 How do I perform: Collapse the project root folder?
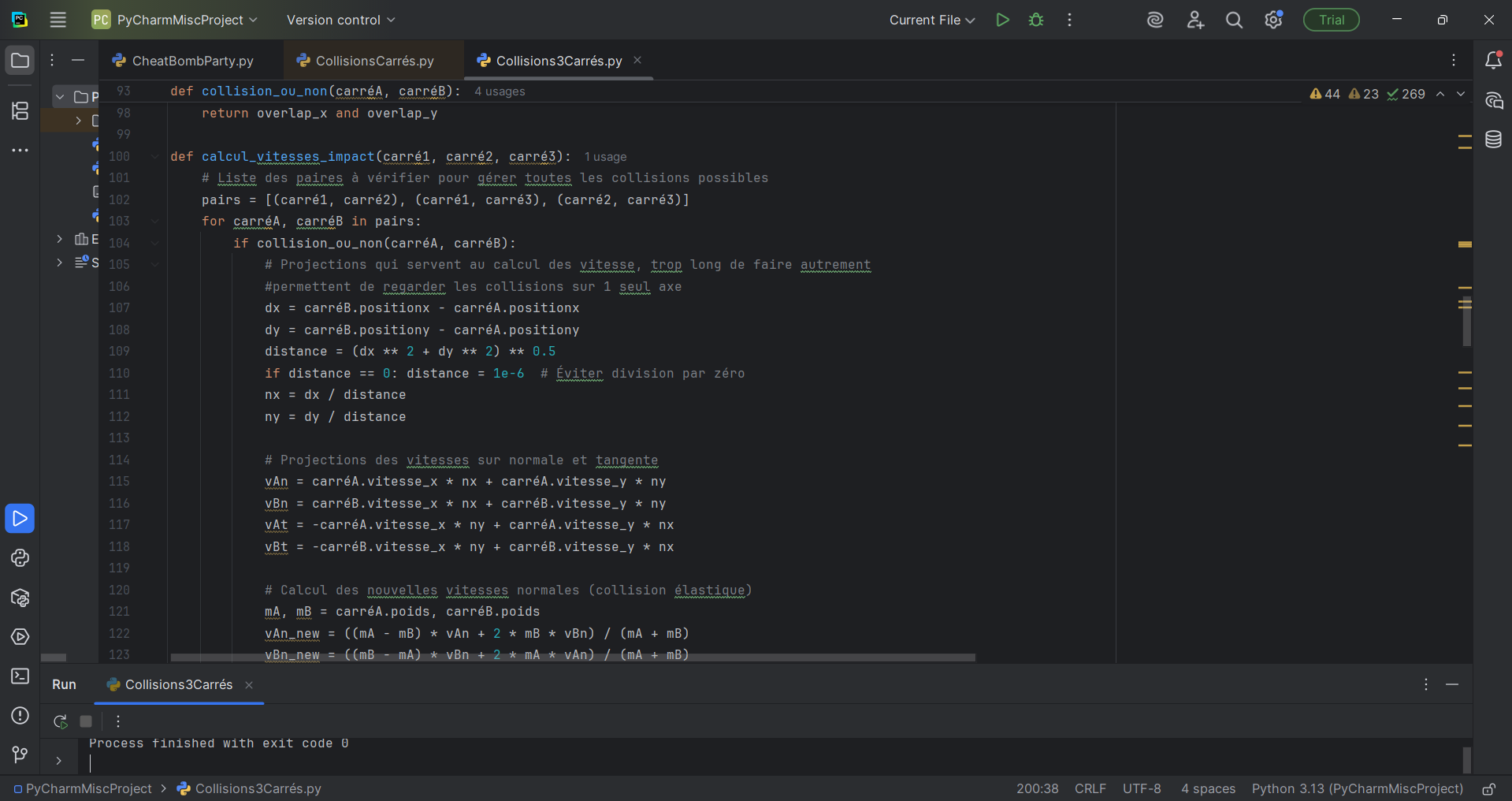pyautogui.click(x=60, y=97)
